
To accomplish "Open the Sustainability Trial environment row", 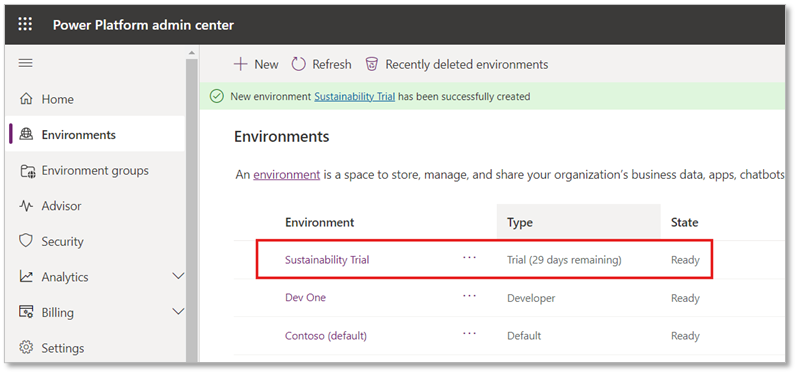I will pos(327,260).
